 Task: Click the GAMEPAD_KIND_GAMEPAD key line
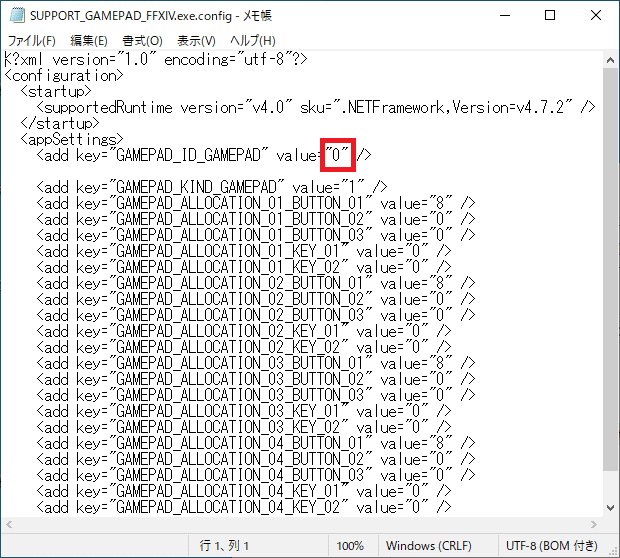(212, 187)
